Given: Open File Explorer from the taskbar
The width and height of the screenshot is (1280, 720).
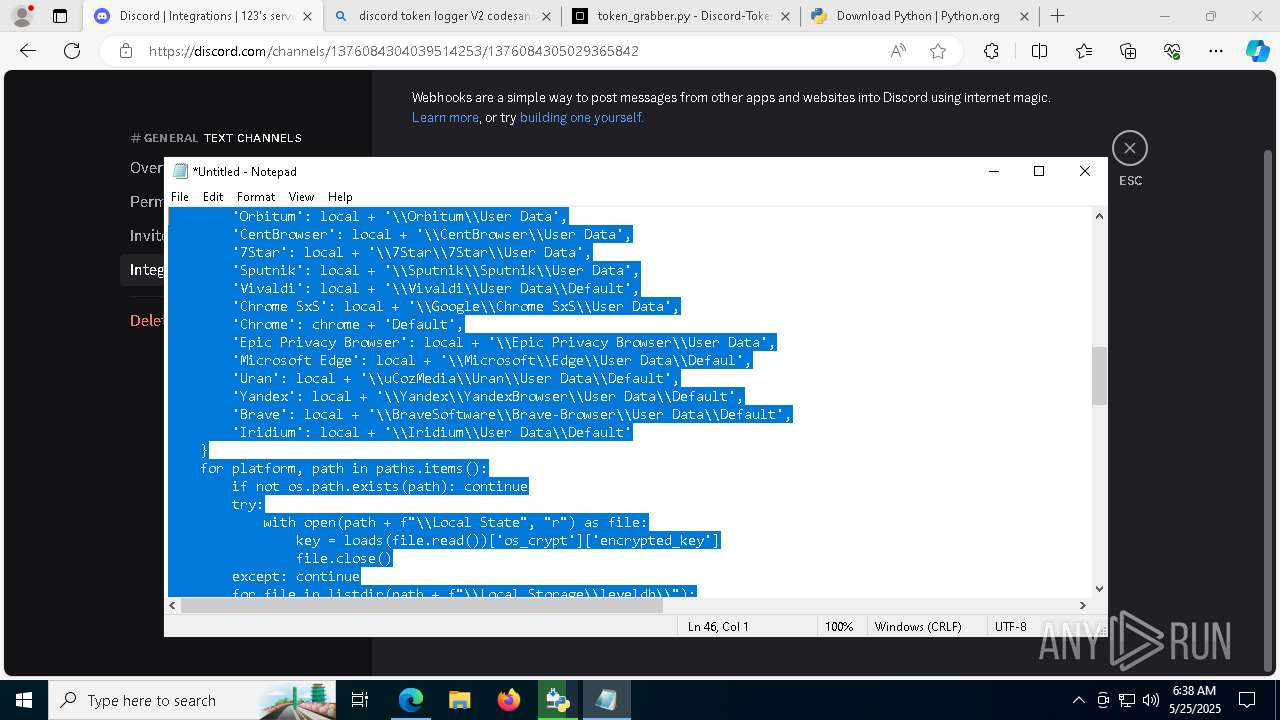Looking at the screenshot, I should (x=459, y=700).
